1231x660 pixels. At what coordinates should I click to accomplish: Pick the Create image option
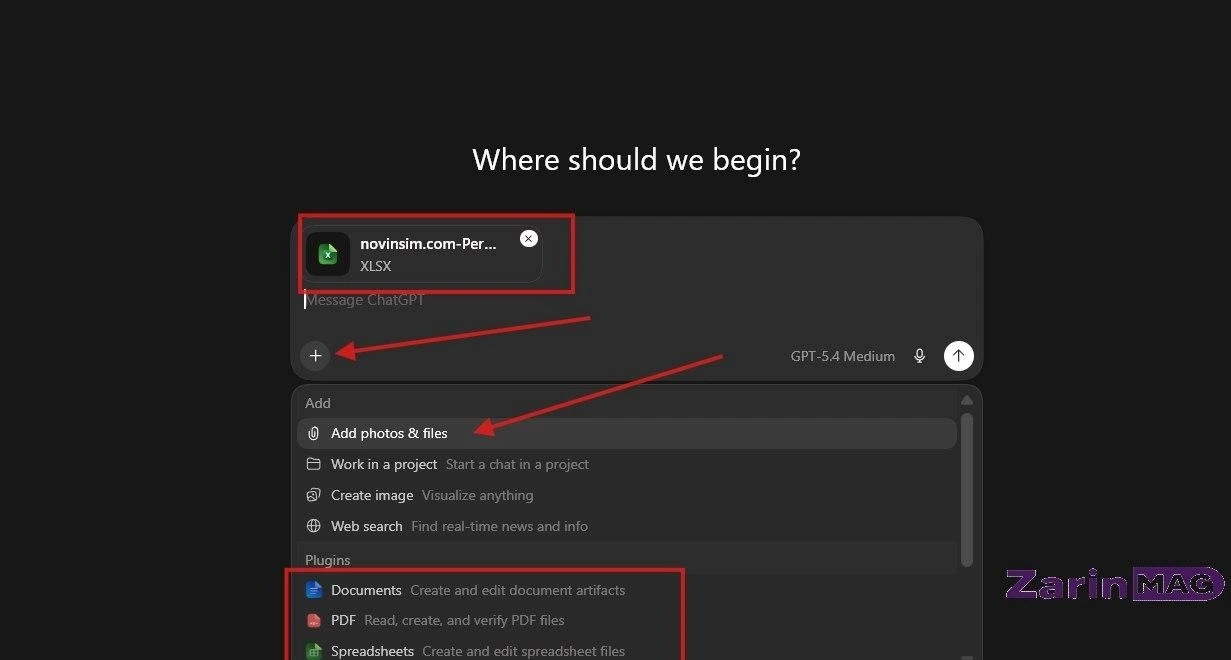point(627,495)
